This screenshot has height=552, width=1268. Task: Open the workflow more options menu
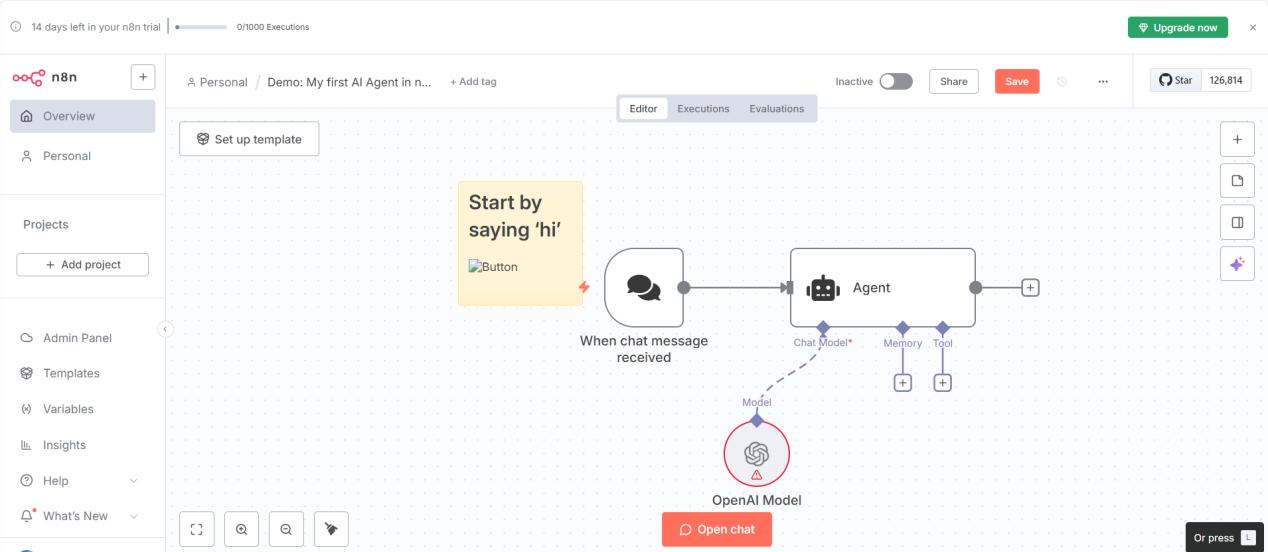click(1103, 82)
